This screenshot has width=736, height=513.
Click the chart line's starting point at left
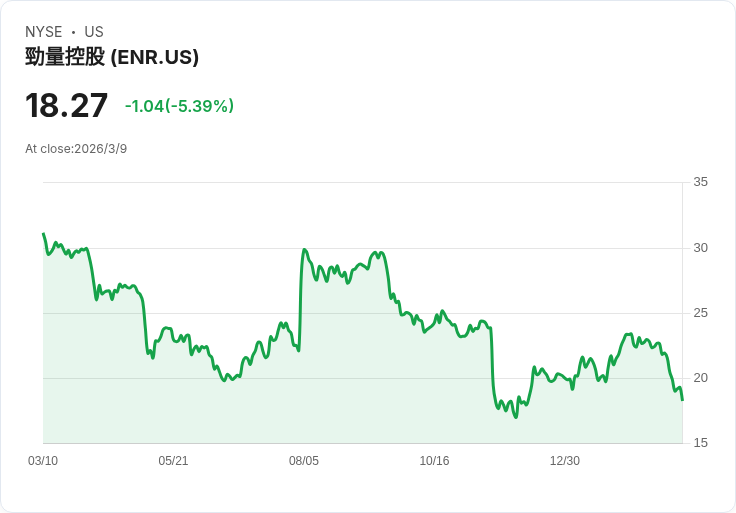[x=43, y=234]
